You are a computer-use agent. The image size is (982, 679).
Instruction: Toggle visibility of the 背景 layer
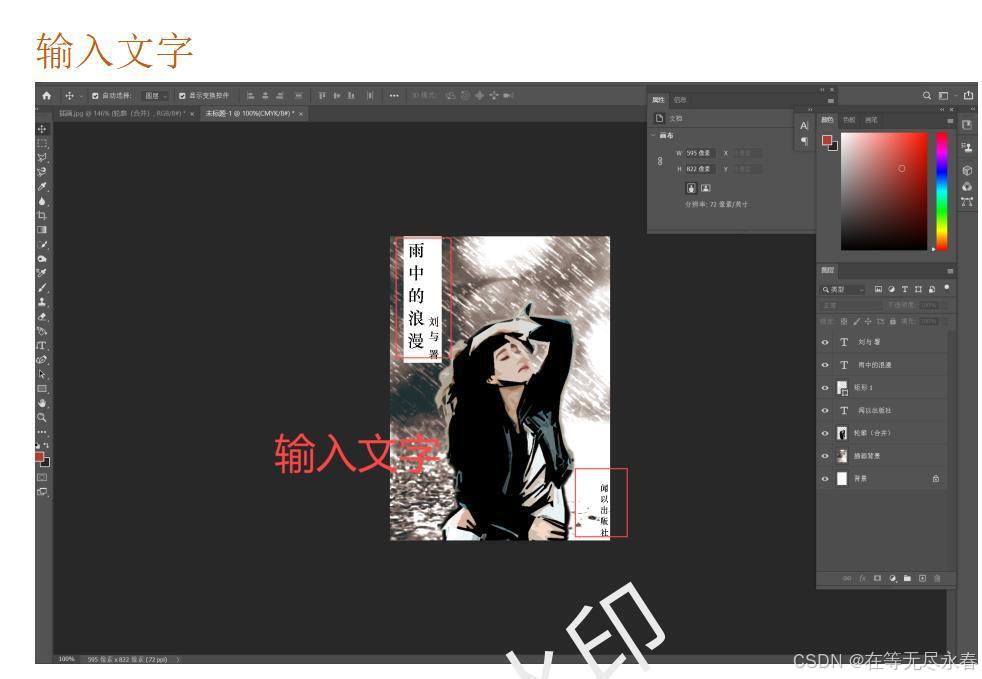(824, 478)
